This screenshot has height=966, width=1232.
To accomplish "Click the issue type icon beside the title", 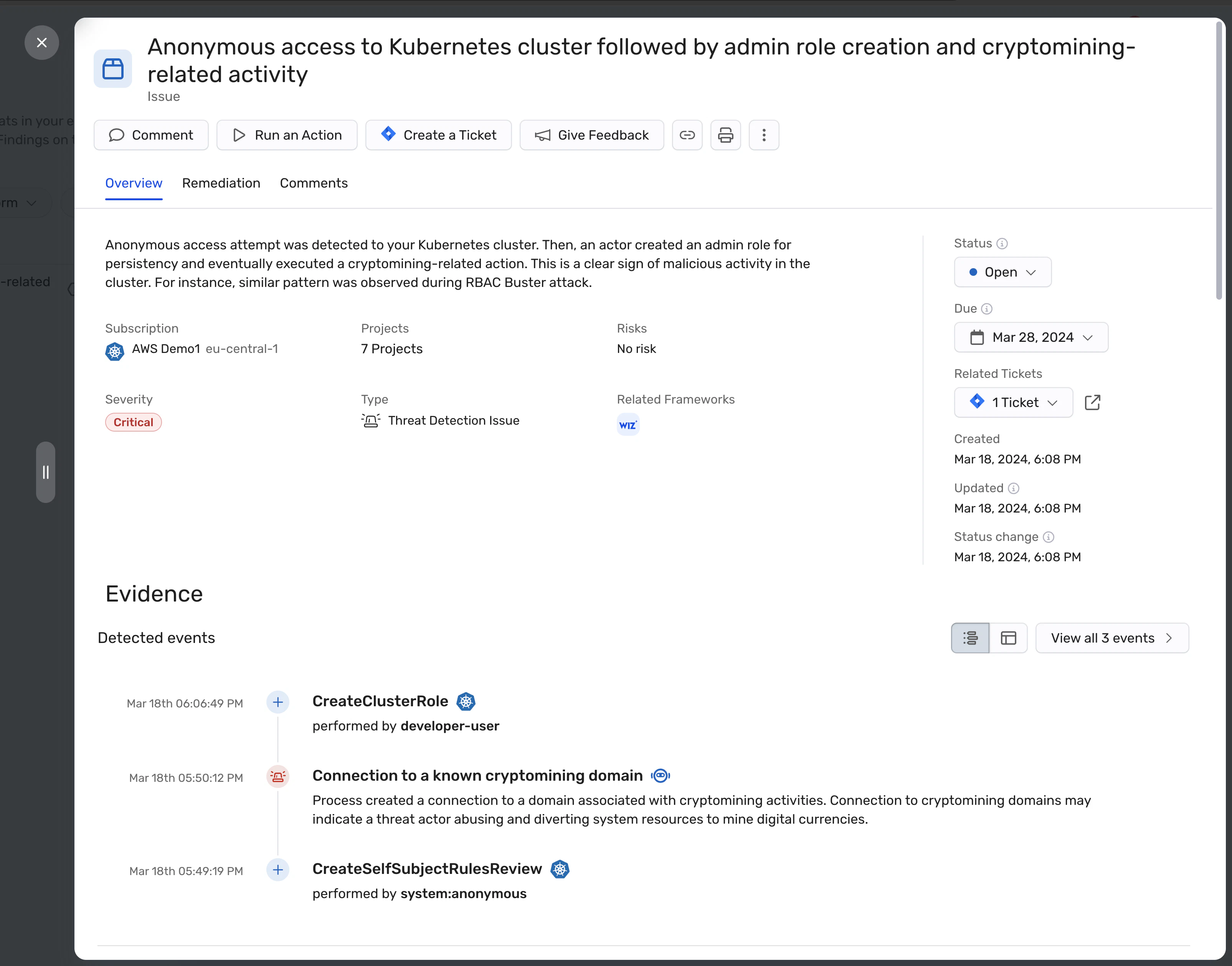I will pos(112,69).
